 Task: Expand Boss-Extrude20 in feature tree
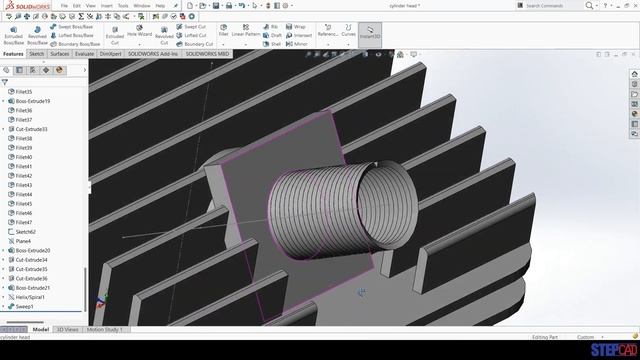point(4,250)
